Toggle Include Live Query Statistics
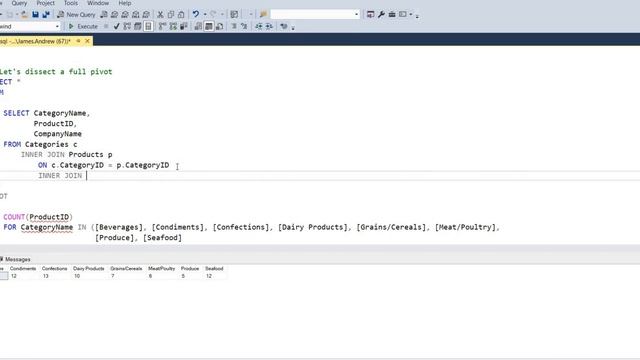Screen dimensions: 640x360 [x=173, y=27]
